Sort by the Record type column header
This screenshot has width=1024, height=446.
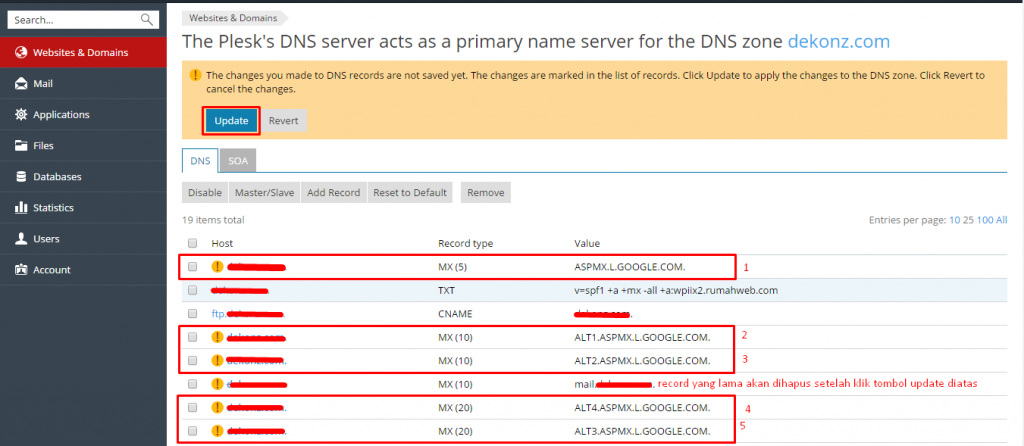point(465,243)
